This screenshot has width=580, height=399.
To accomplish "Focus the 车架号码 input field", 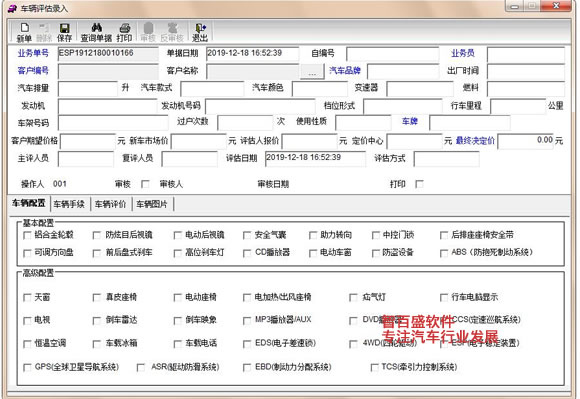I will pyautogui.click(x=113, y=123).
